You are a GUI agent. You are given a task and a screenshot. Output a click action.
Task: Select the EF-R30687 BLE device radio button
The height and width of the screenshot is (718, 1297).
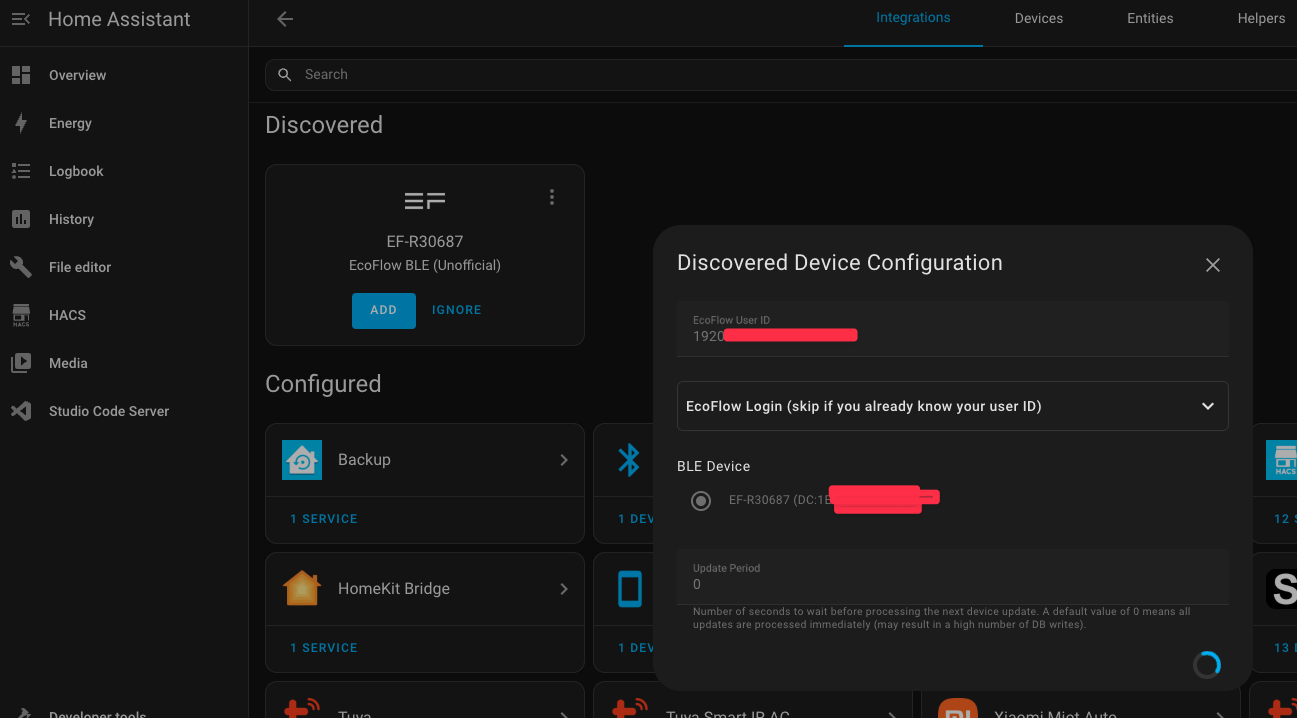point(701,500)
